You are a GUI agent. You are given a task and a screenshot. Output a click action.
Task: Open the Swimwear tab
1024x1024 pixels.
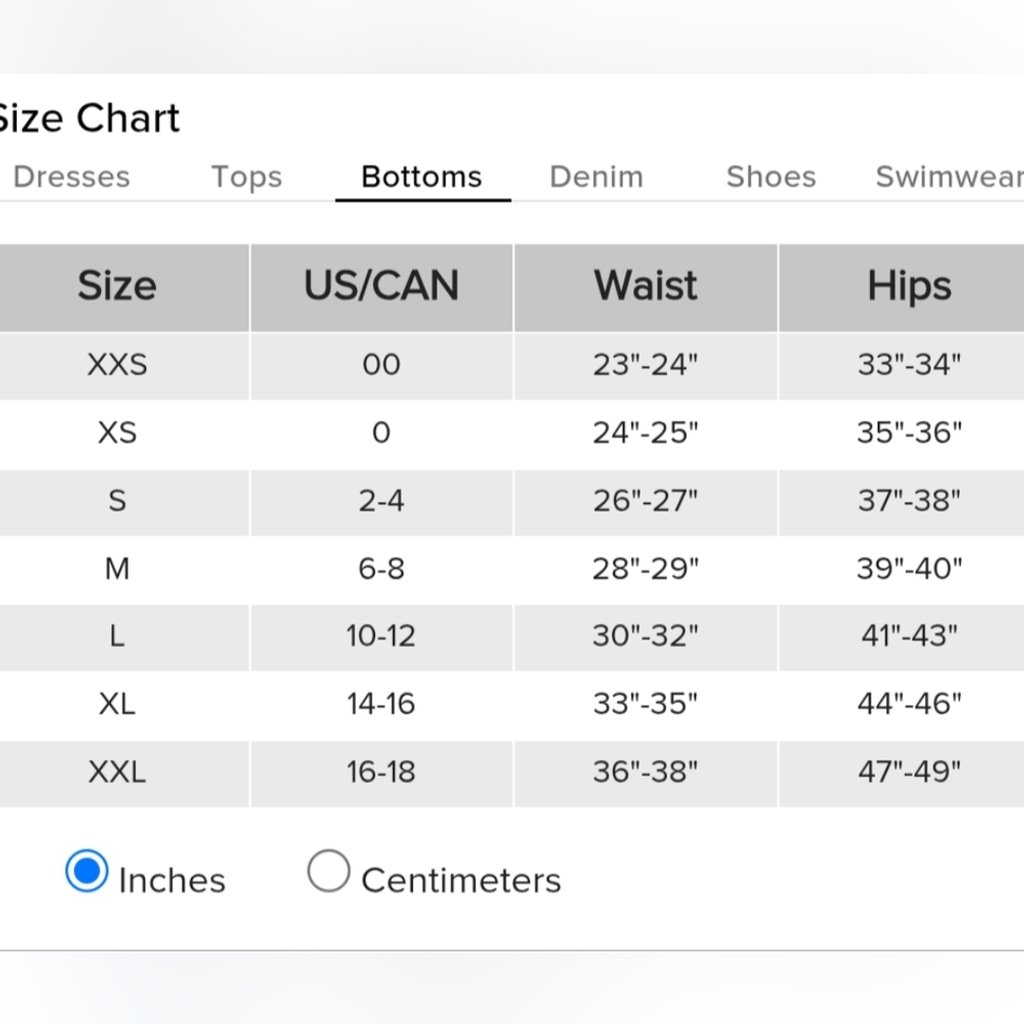949,177
